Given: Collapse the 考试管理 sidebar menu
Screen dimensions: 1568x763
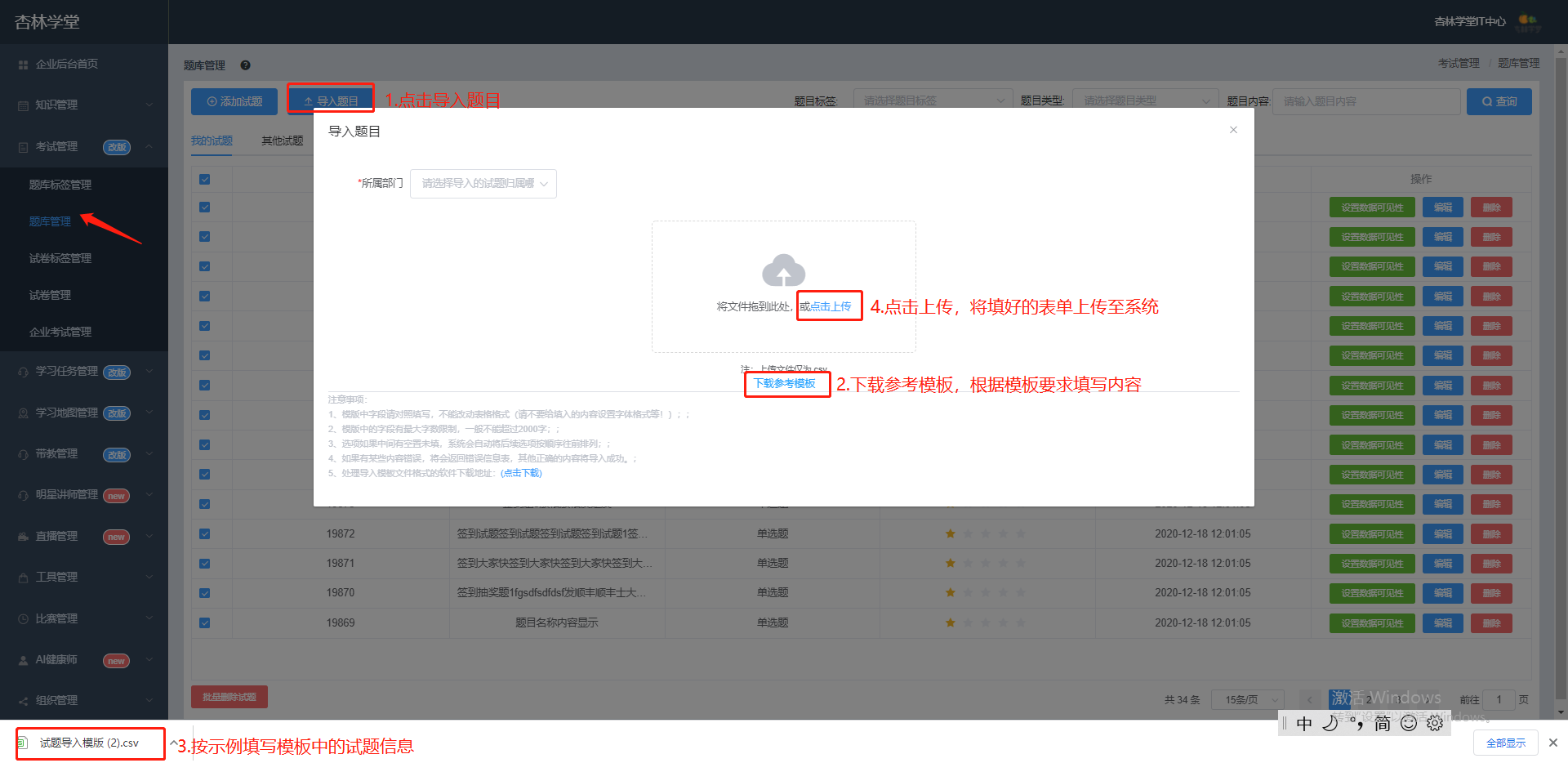Looking at the screenshot, I should tap(84, 147).
